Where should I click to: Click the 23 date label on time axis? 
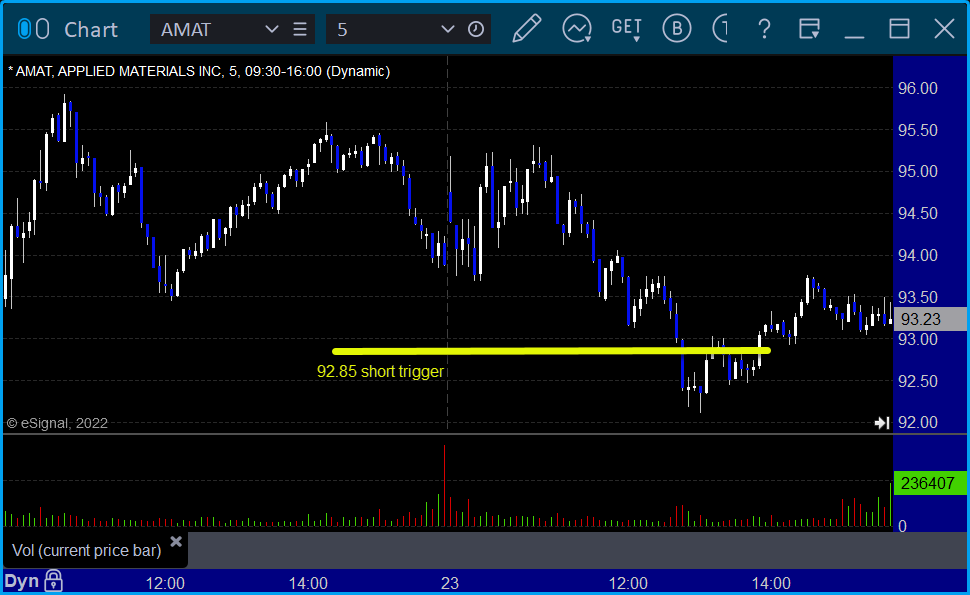(x=450, y=583)
